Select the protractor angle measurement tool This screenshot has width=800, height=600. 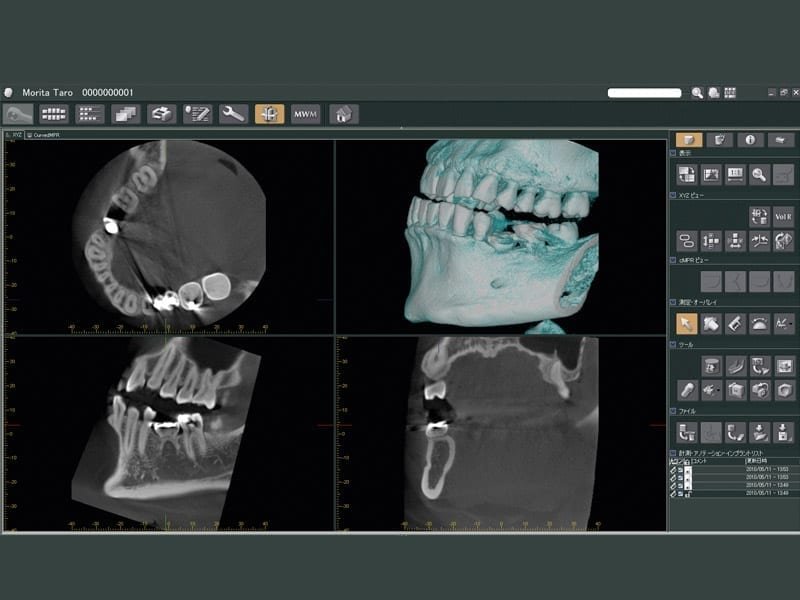(x=759, y=323)
